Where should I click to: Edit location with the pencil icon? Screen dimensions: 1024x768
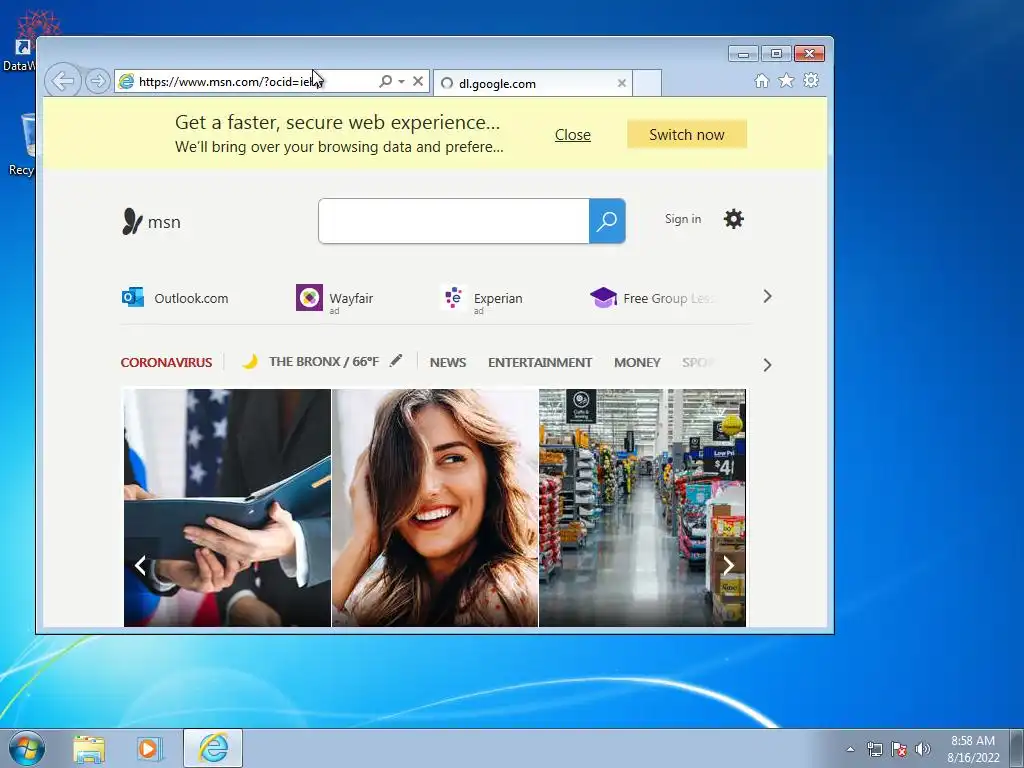click(x=396, y=360)
